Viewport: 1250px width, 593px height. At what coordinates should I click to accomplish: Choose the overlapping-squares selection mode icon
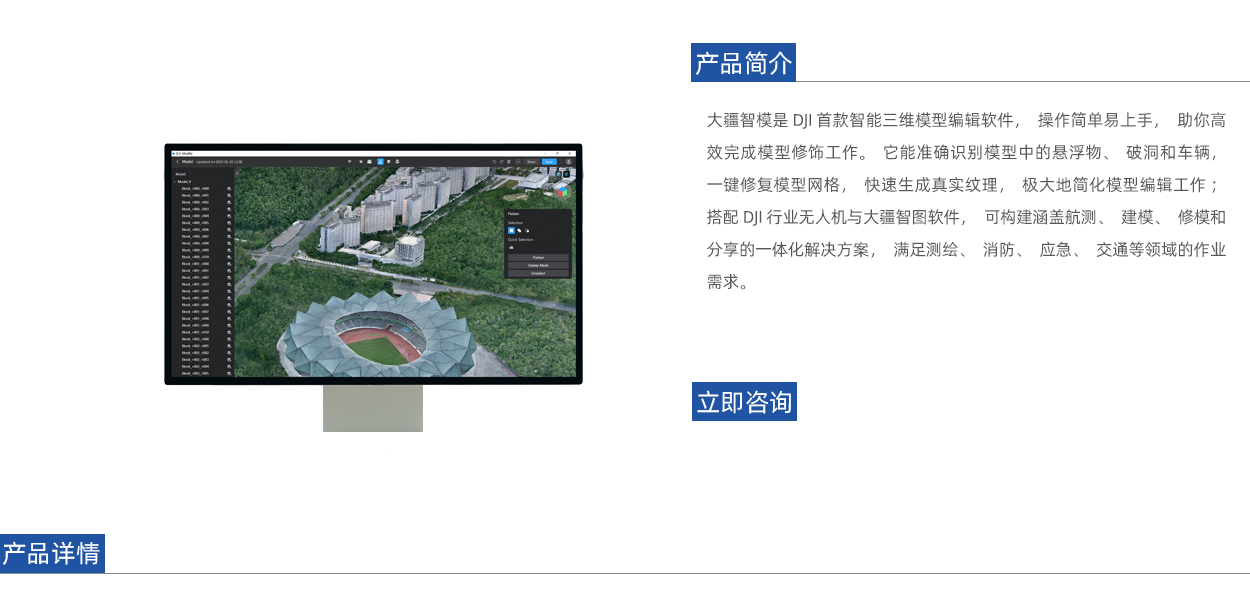[519, 230]
